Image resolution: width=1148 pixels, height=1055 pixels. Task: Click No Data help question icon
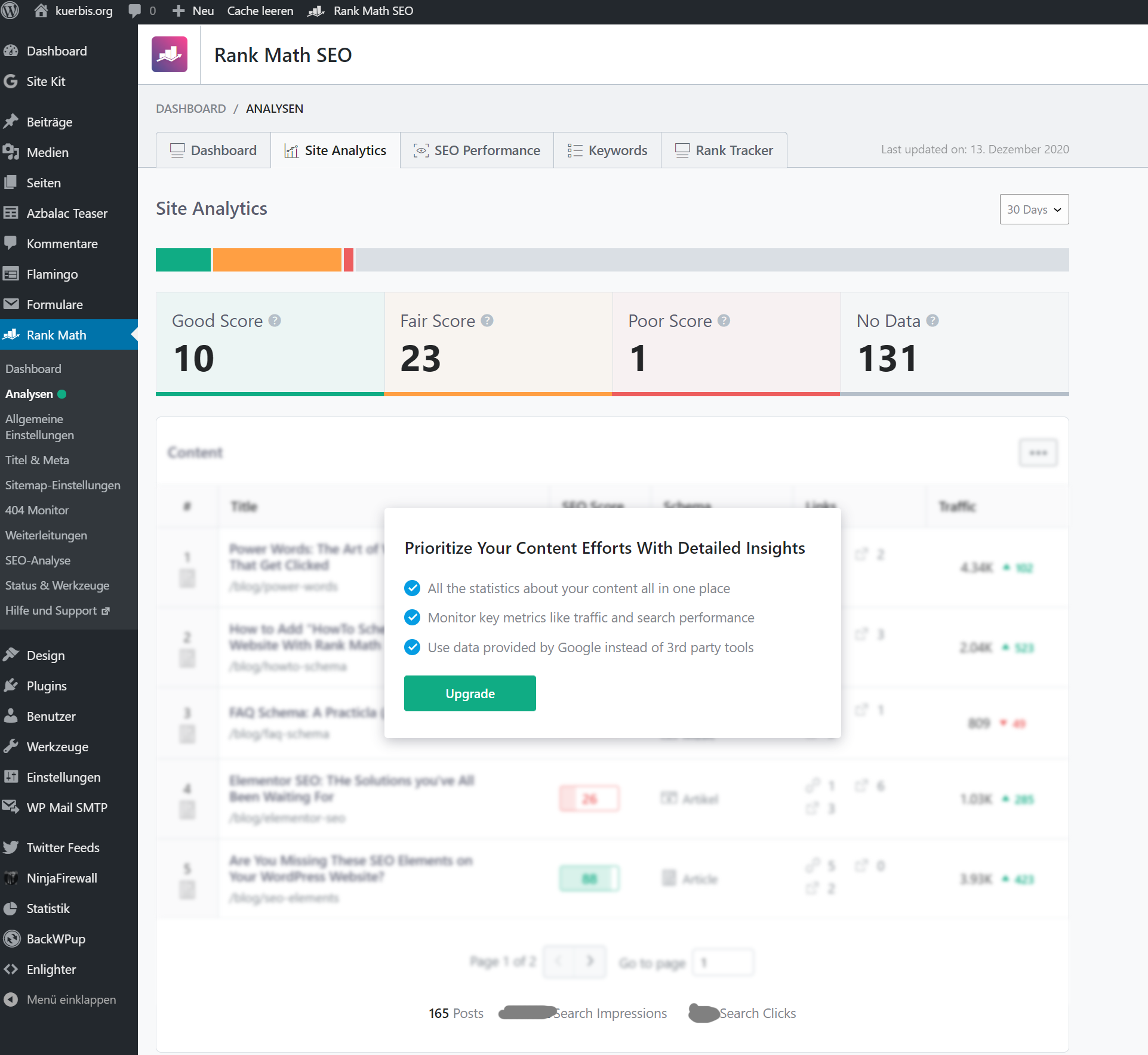coord(932,320)
